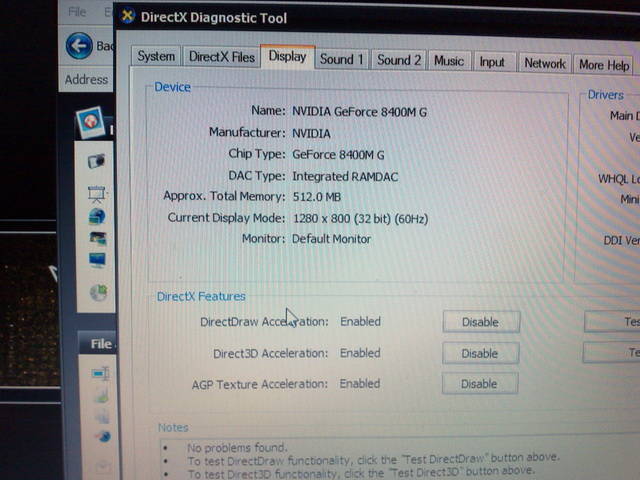The width and height of the screenshot is (640, 480).
Task: Go to the Sound 2 tab
Action: 399,60
